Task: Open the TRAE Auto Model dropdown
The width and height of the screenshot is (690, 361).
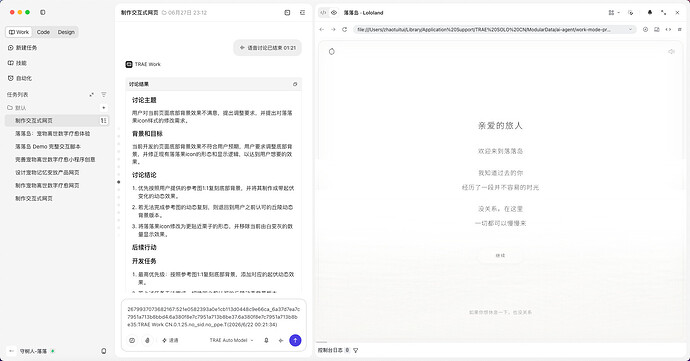Action: coord(231,340)
